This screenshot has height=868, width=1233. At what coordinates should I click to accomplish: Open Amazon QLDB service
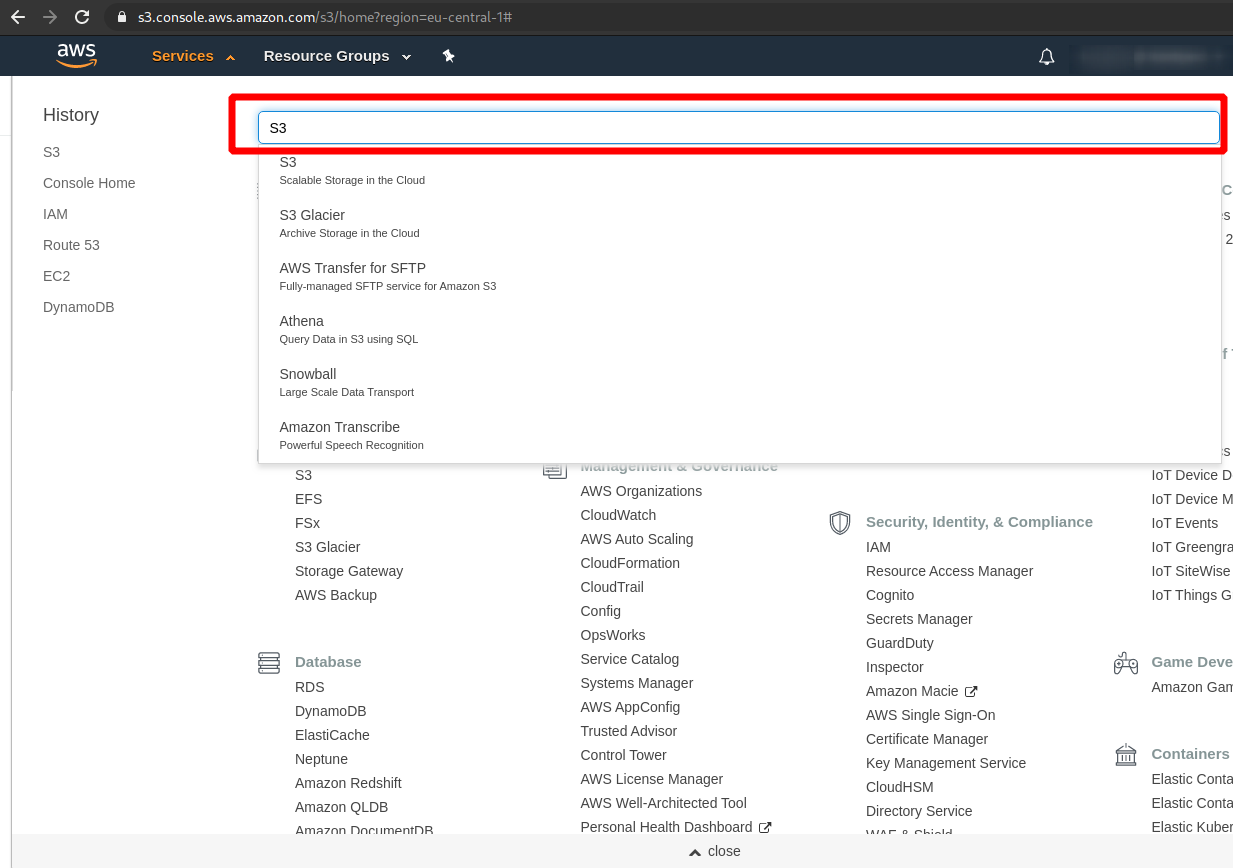(x=341, y=807)
